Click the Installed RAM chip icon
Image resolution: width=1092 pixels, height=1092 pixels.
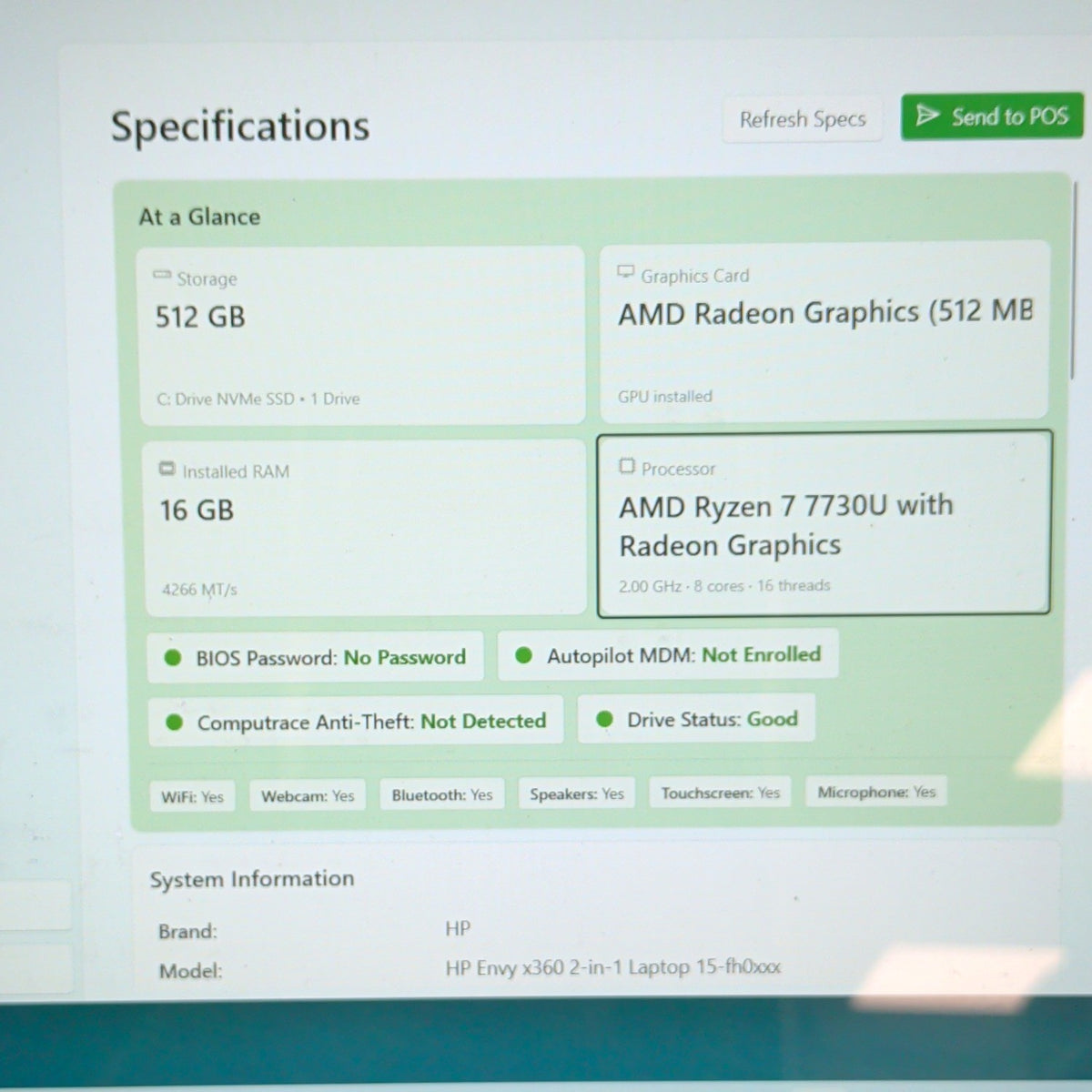(167, 469)
